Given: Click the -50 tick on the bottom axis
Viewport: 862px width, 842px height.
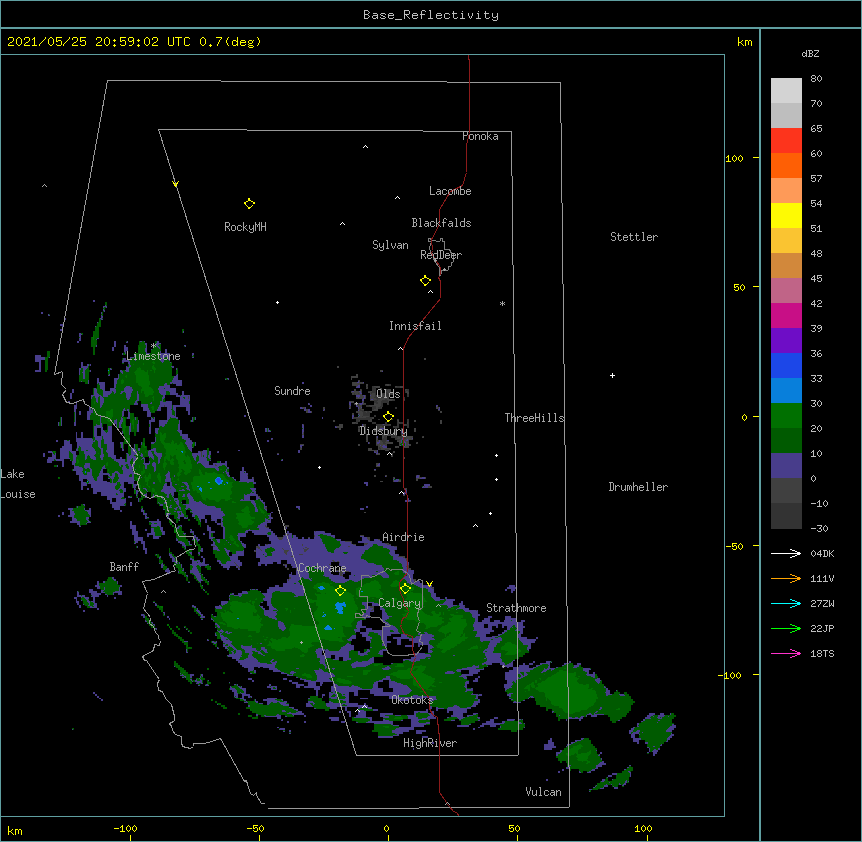Looking at the screenshot, I should click(x=255, y=828).
